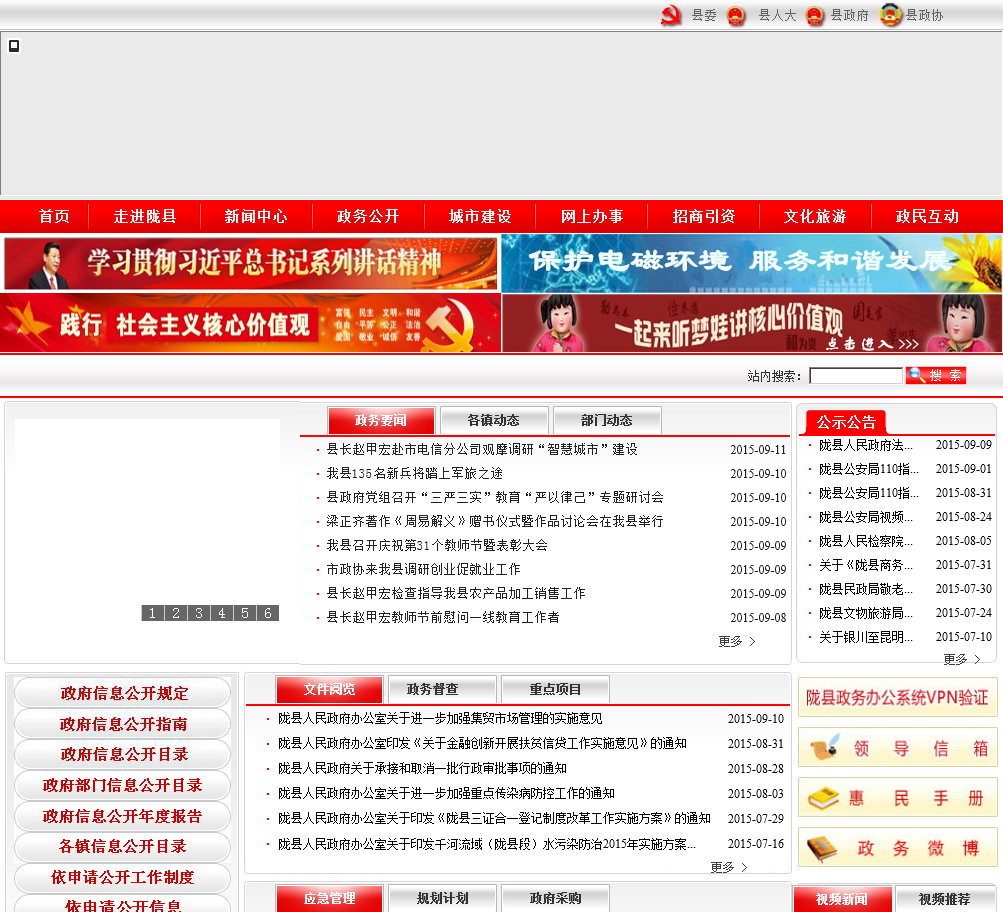Switch to the 政务要闻 tab

tap(381, 420)
